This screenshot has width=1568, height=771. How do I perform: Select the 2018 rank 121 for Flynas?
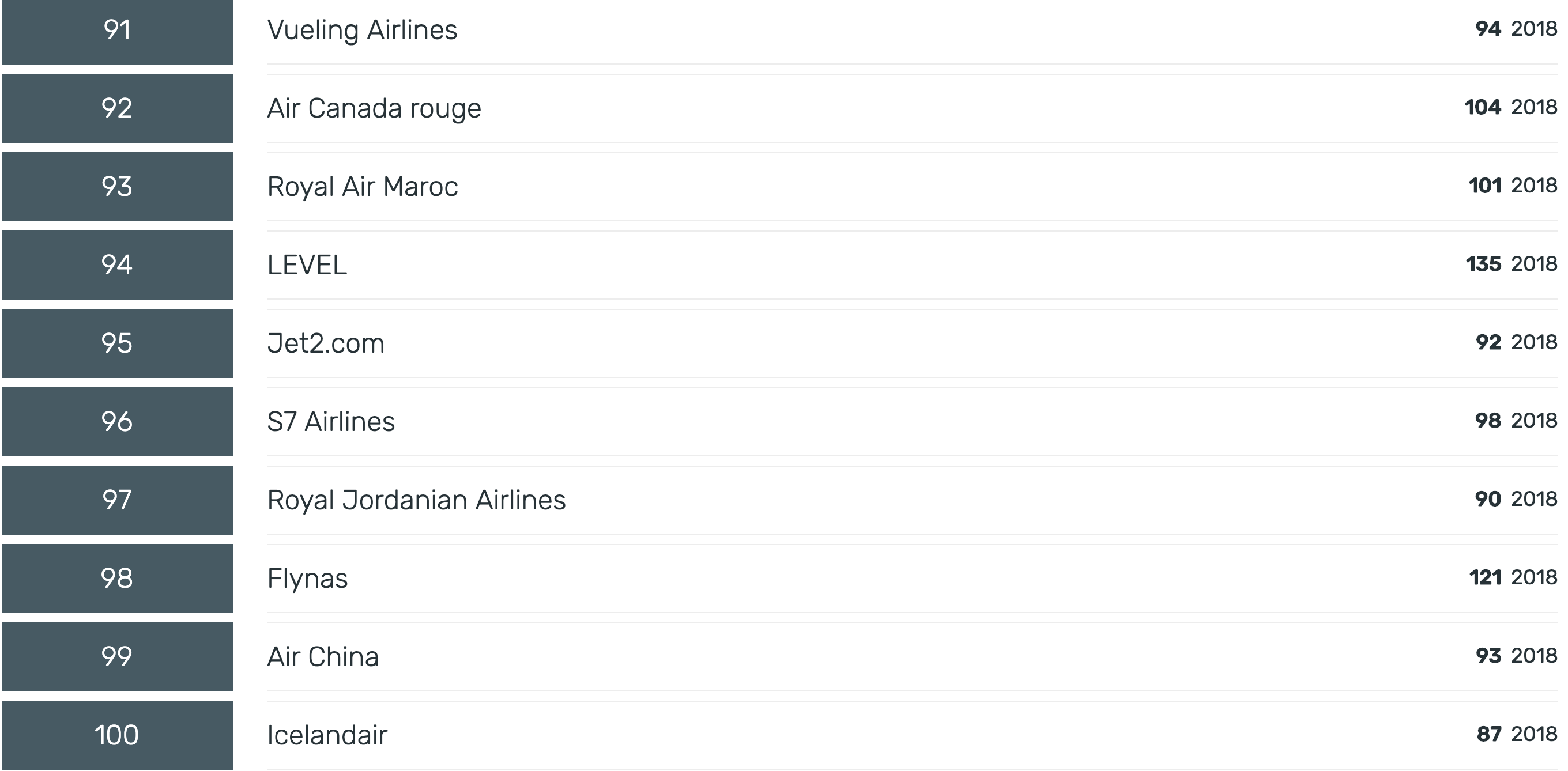[x=1513, y=577]
